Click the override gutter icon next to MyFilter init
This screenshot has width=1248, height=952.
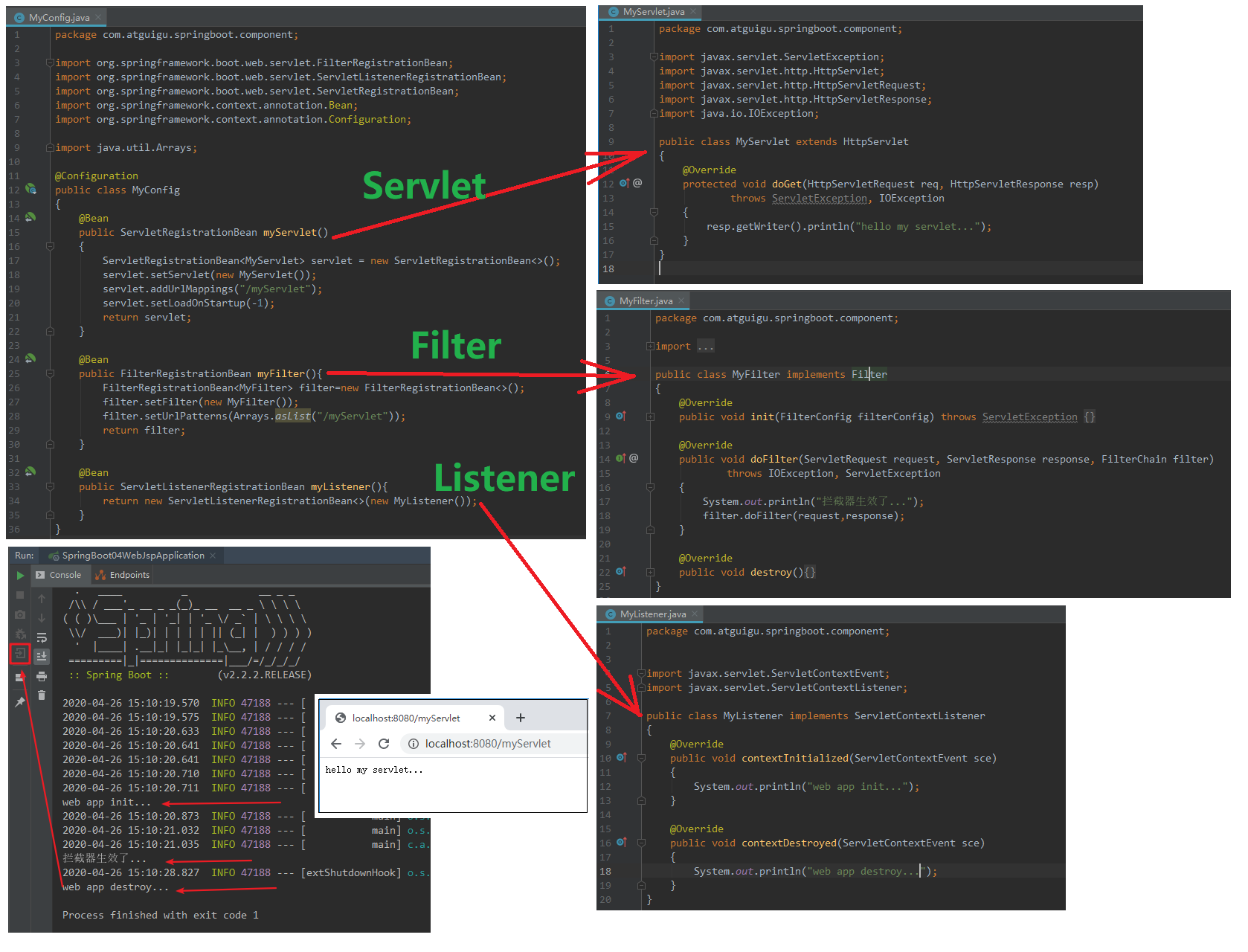click(620, 416)
